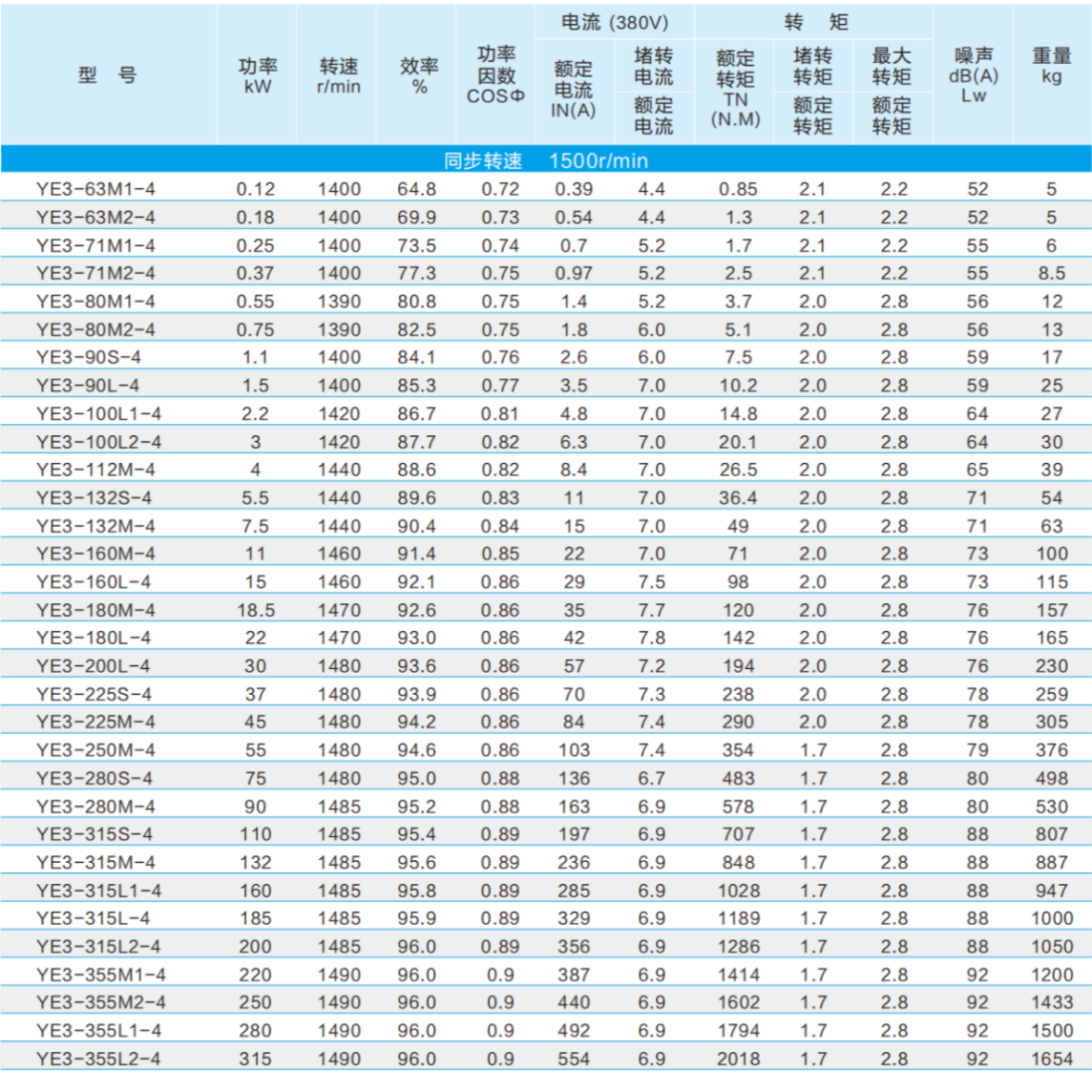The image size is (1092, 1092).
Task: Select the 转速 r/min header cell
Action: (339, 75)
